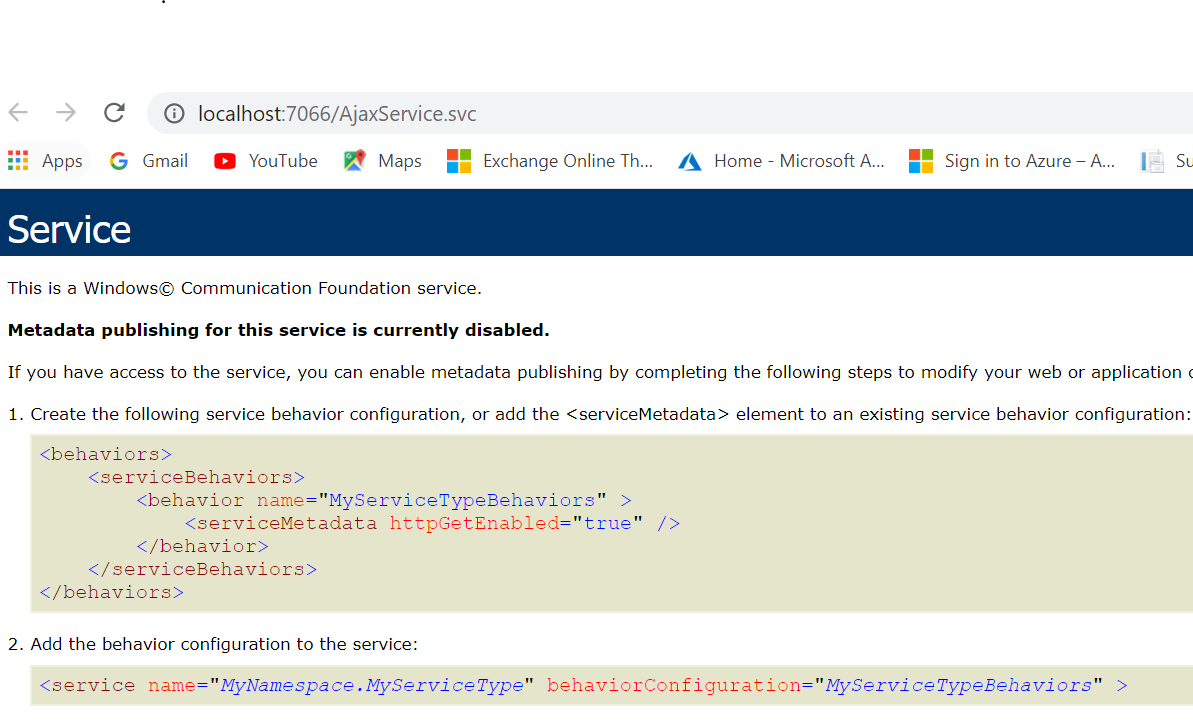Open the YouTube bookmark
Screen dimensions: 1193x725
pyautogui.click(x=265, y=160)
